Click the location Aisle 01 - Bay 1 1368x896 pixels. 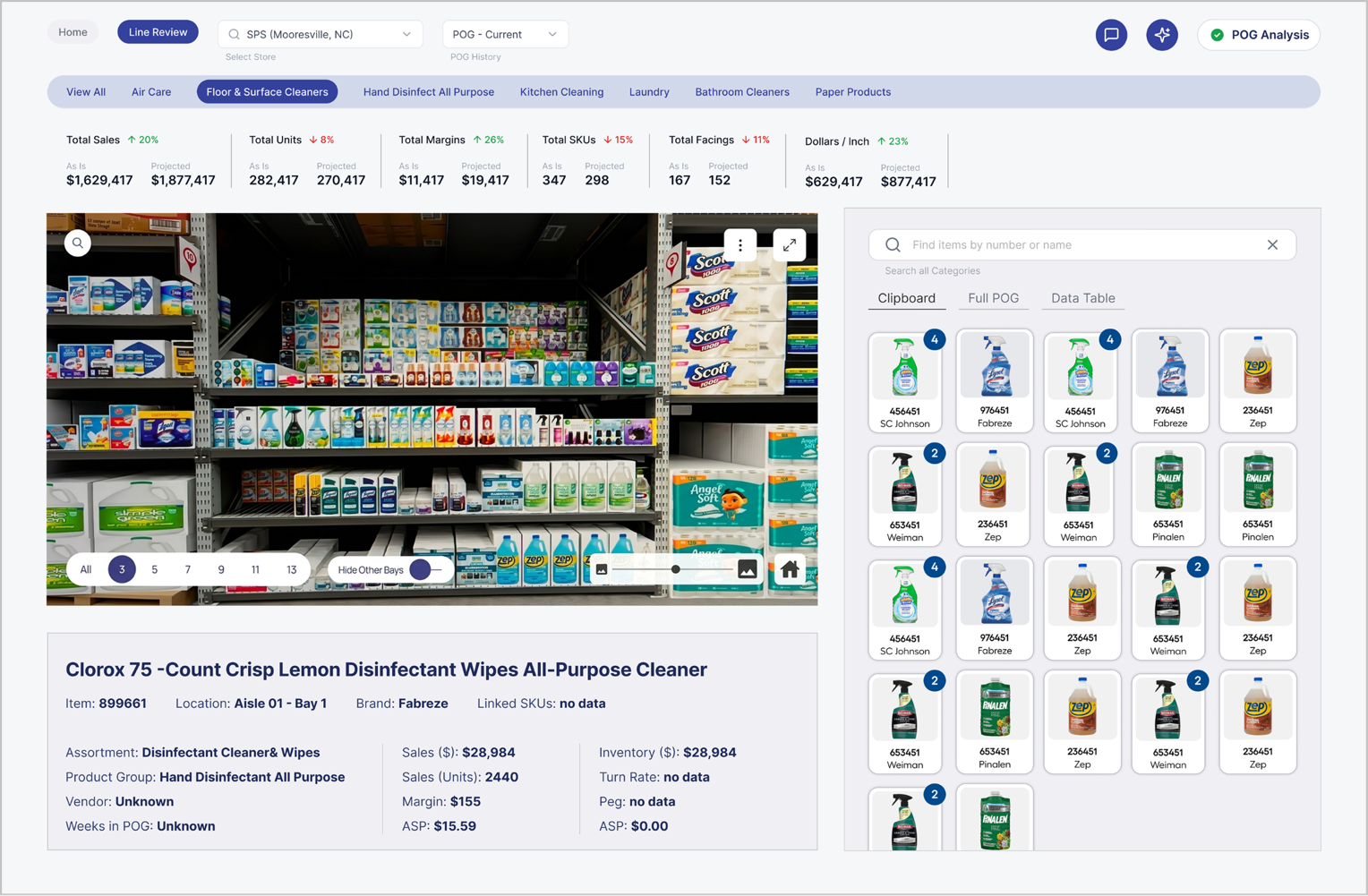coord(280,704)
